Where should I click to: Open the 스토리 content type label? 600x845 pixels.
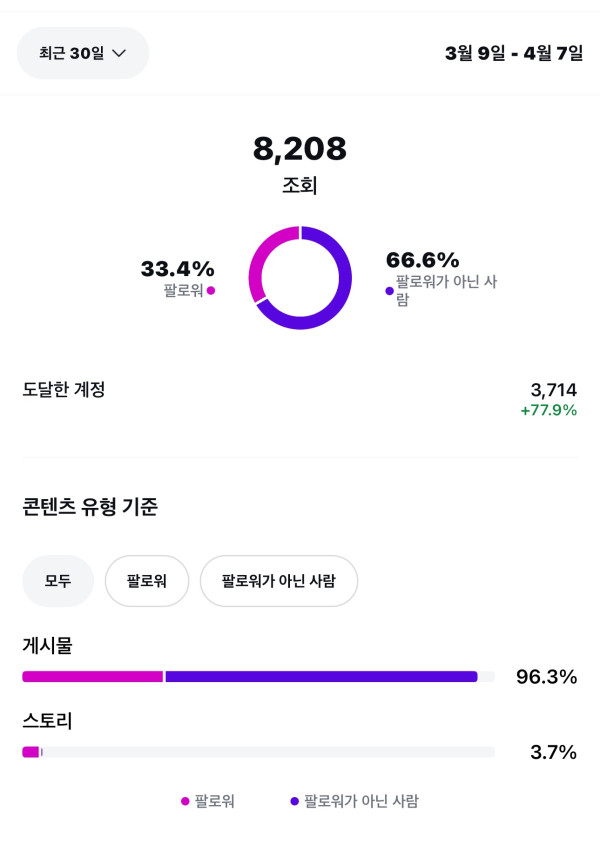pyautogui.click(x=47, y=721)
